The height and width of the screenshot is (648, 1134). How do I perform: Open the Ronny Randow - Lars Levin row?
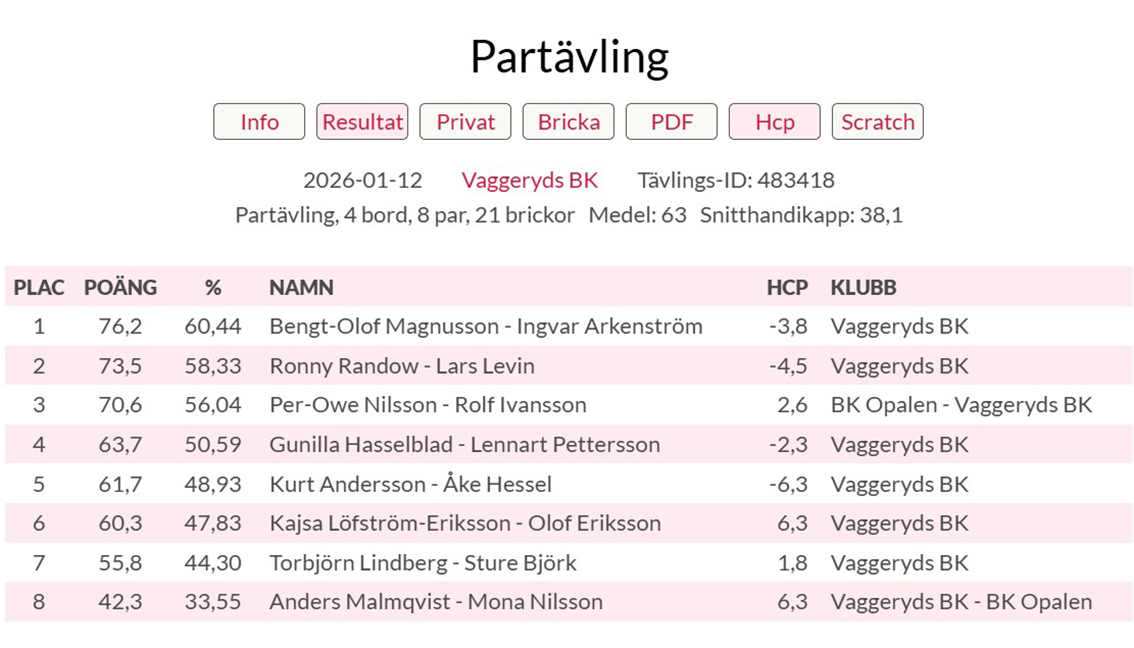tap(402, 366)
